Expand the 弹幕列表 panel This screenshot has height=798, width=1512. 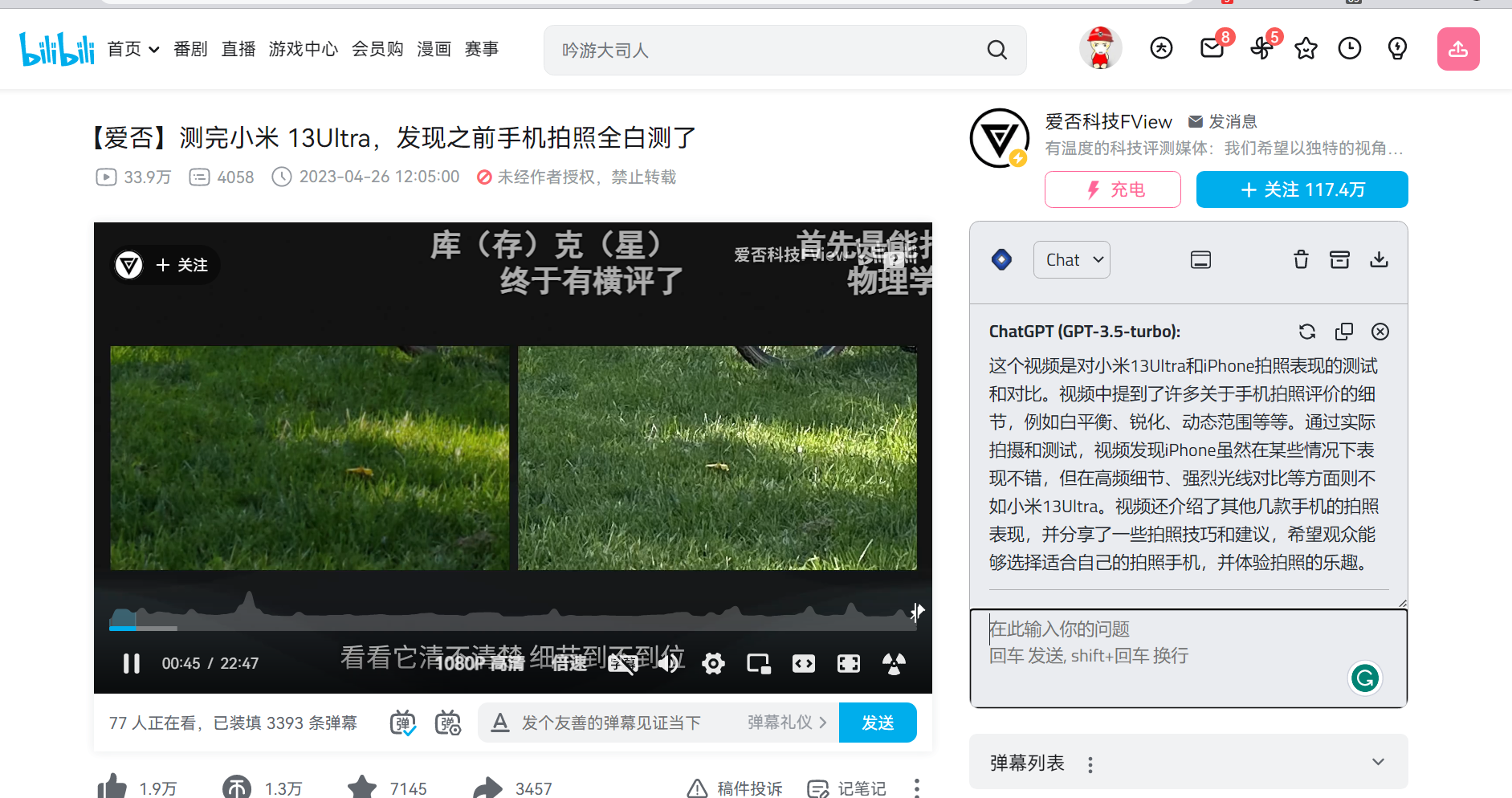pos(1377,762)
